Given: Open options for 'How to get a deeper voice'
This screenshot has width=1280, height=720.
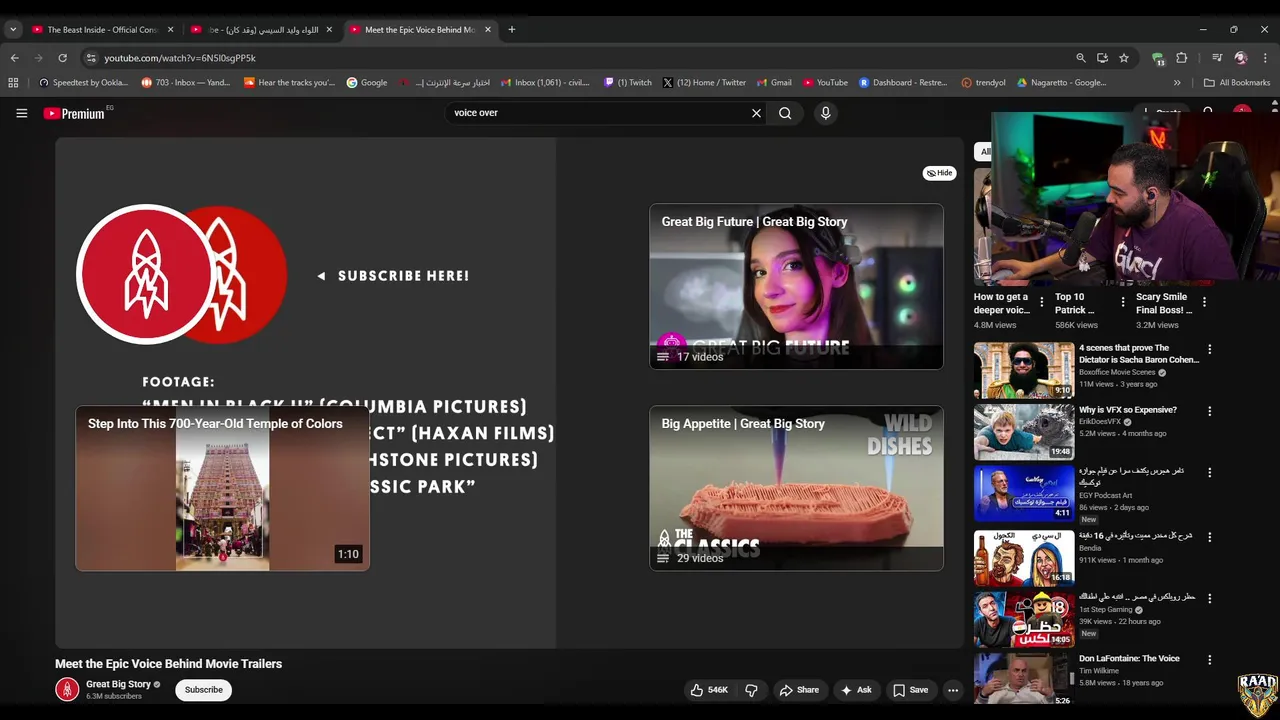Looking at the screenshot, I should pyautogui.click(x=1042, y=302).
